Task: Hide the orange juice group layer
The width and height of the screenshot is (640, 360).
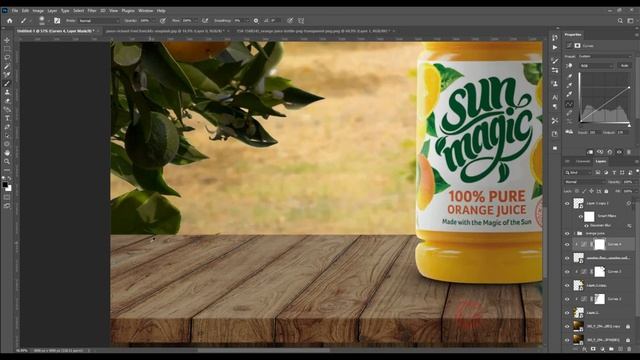Action: pyautogui.click(x=567, y=233)
